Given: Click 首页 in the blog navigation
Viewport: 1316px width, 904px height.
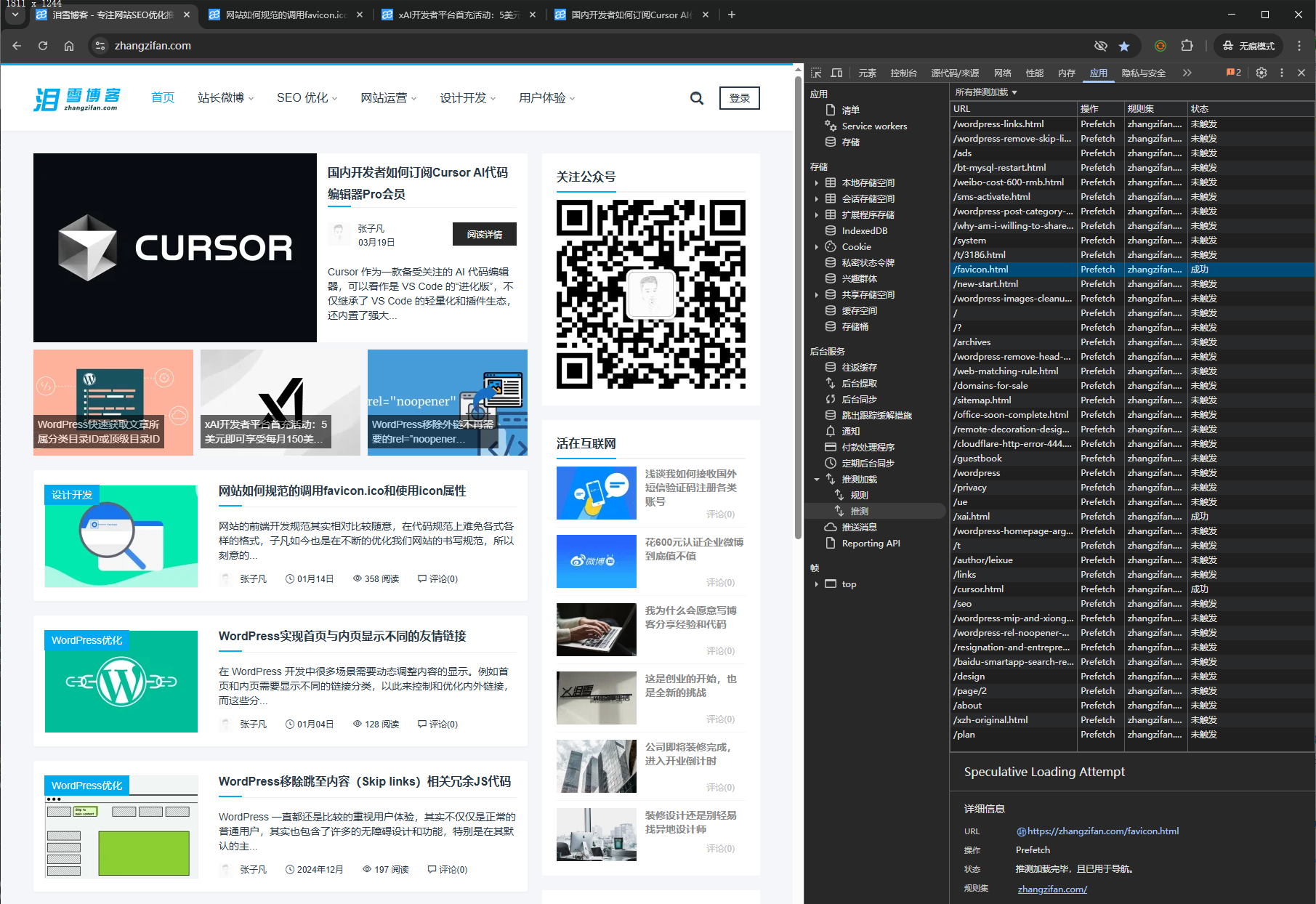Looking at the screenshot, I should (163, 98).
